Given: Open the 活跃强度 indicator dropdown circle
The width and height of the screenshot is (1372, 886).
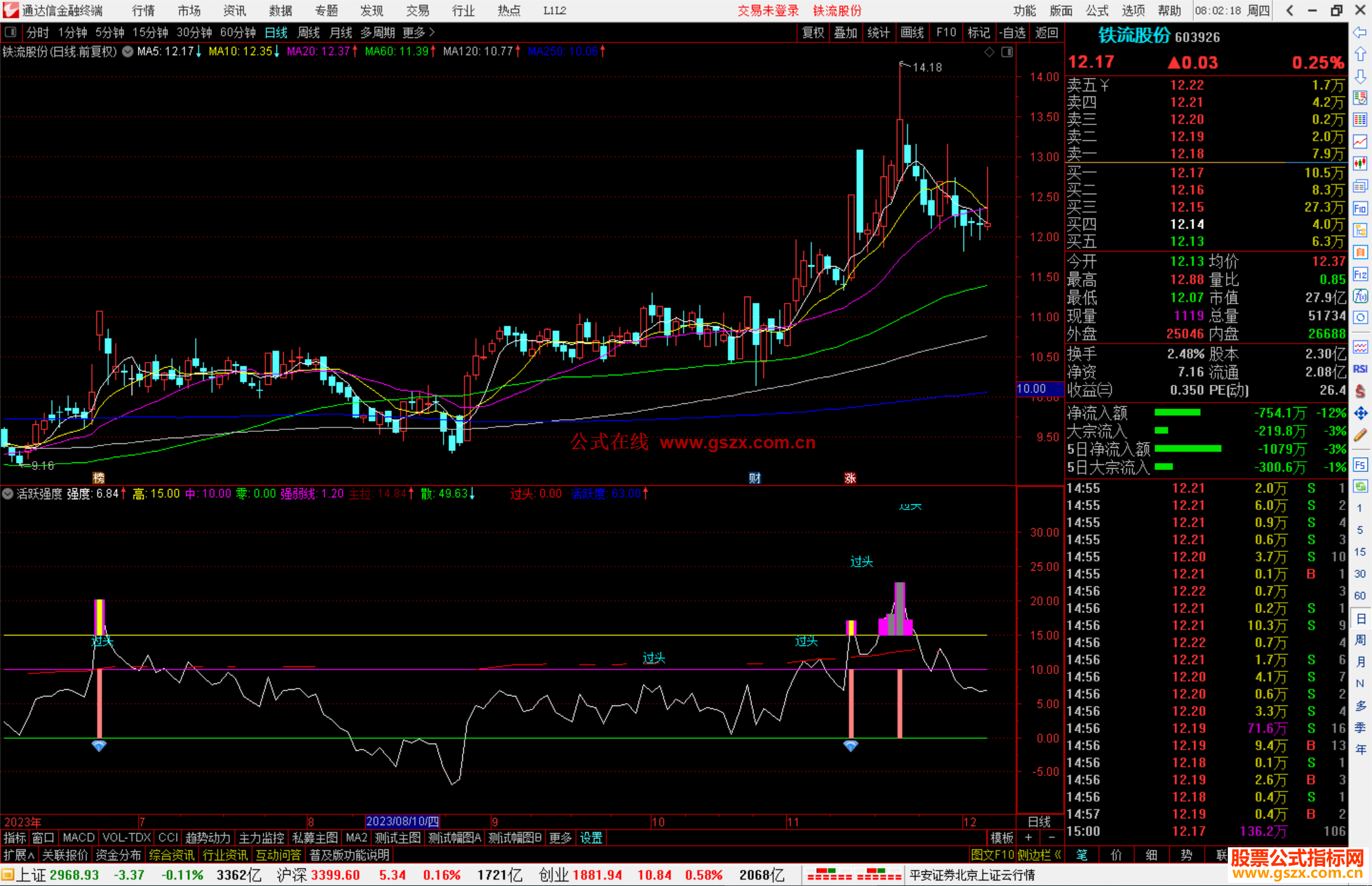Looking at the screenshot, I should 8,494.
